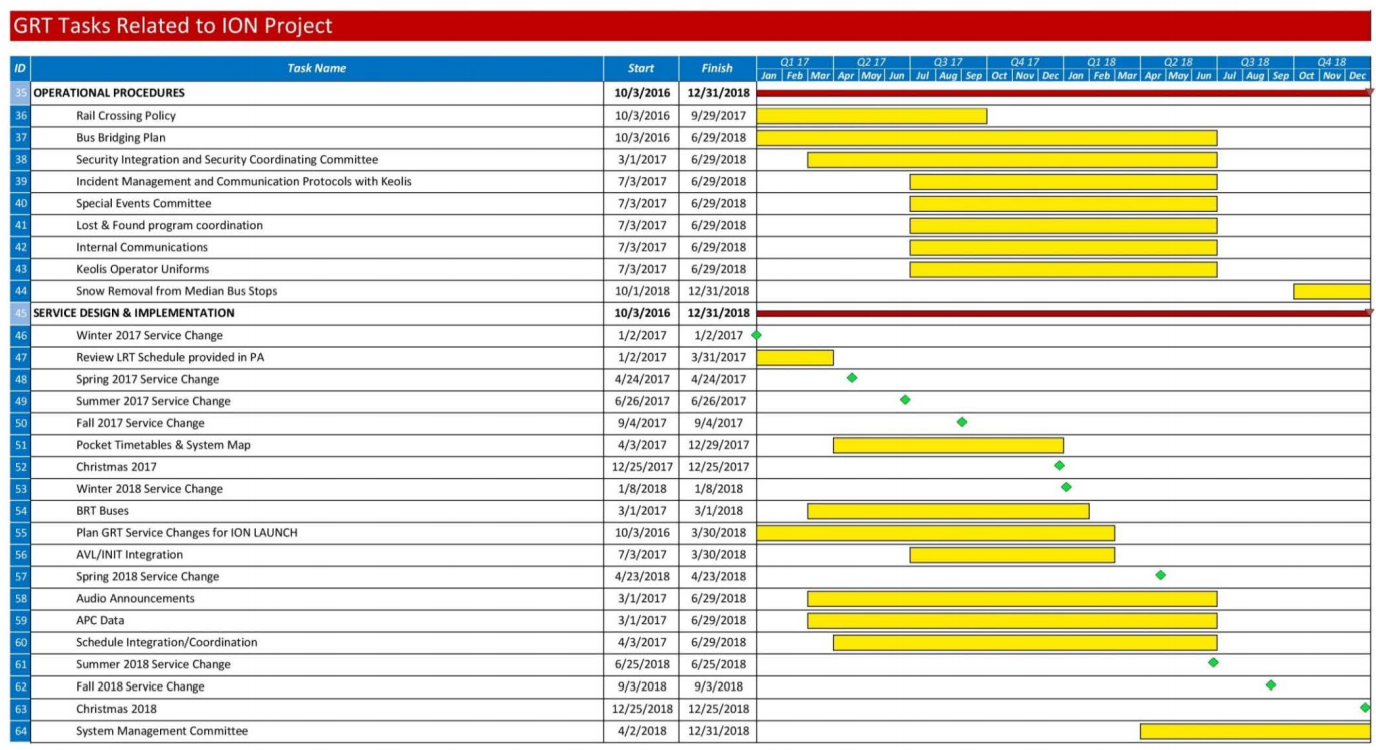This screenshot has width=1376, height=750.
Task: Select the Fall 2018 Service Change milestone marker
Action: point(1270,685)
